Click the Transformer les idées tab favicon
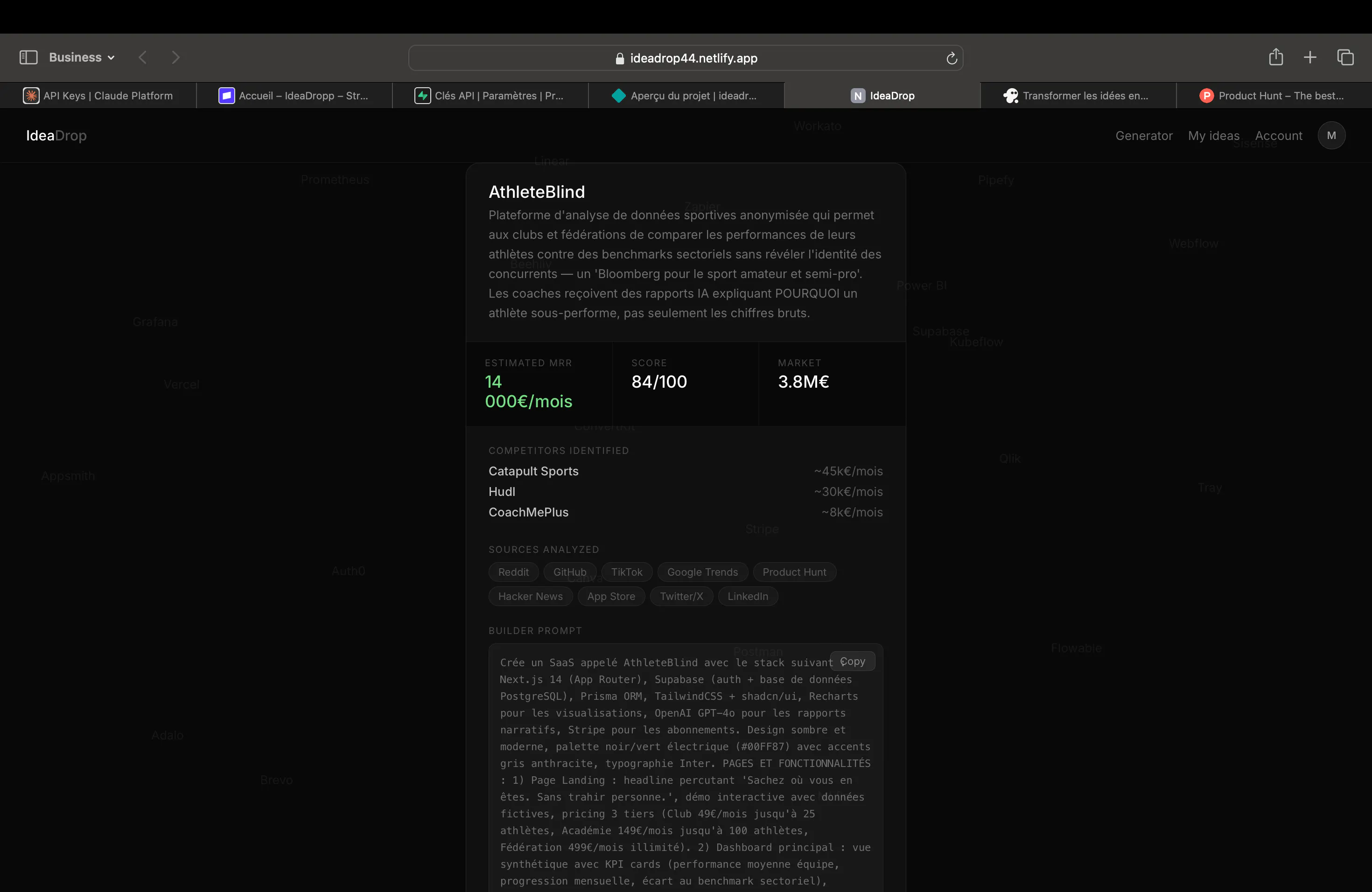The image size is (1372, 892). (x=1010, y=96)
